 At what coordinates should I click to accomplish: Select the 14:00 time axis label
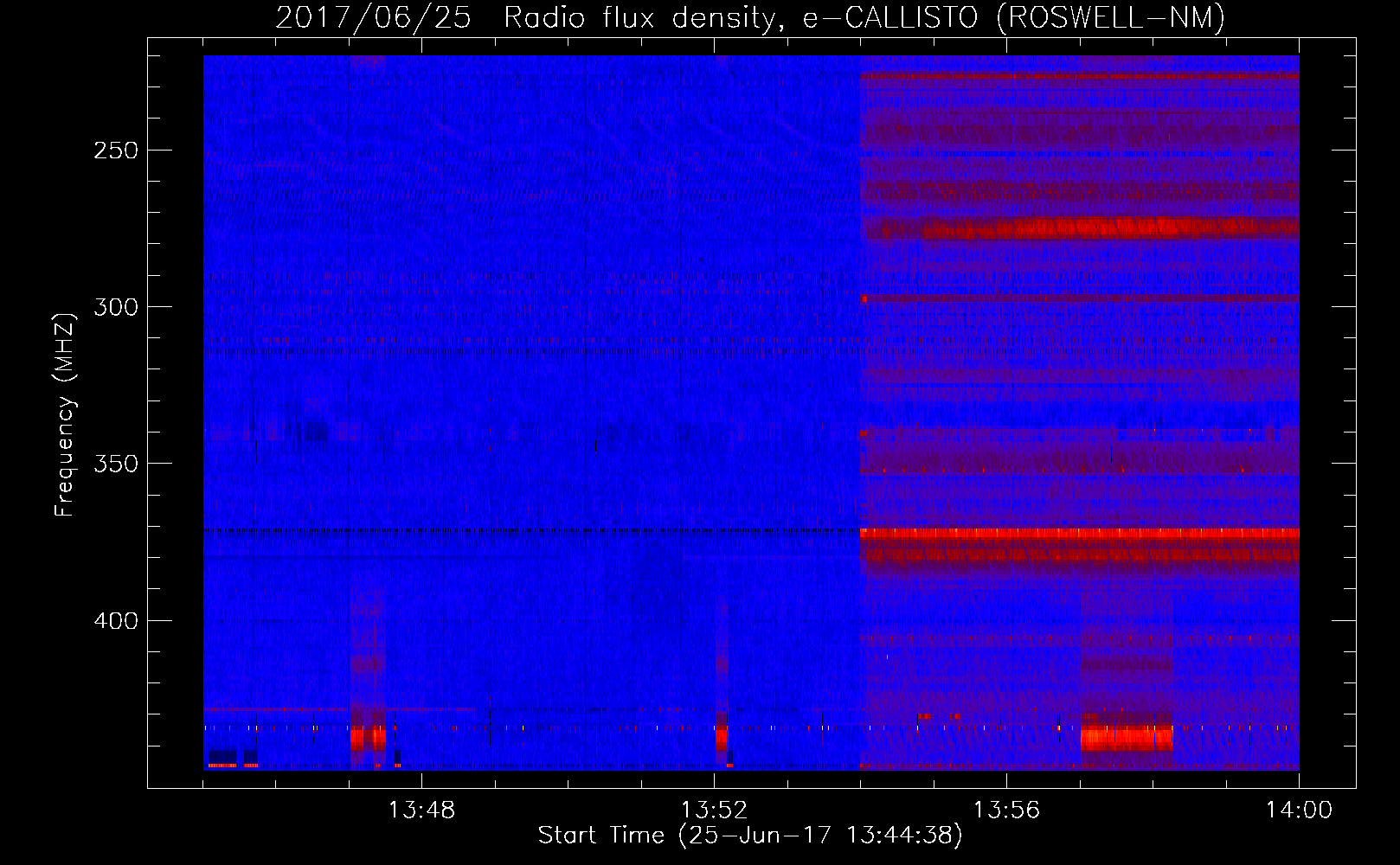tap(1299, 811)
